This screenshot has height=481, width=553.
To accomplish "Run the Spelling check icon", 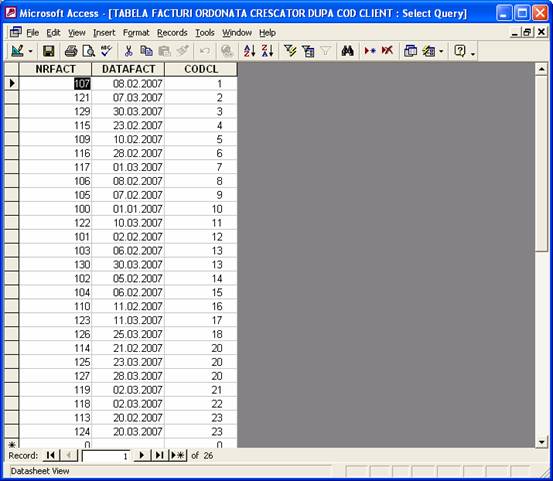I will coord(106,51).
